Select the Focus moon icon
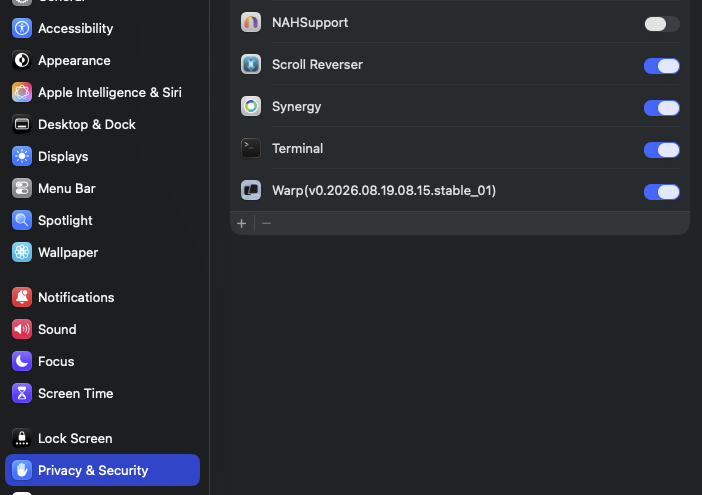 point(21,361)
